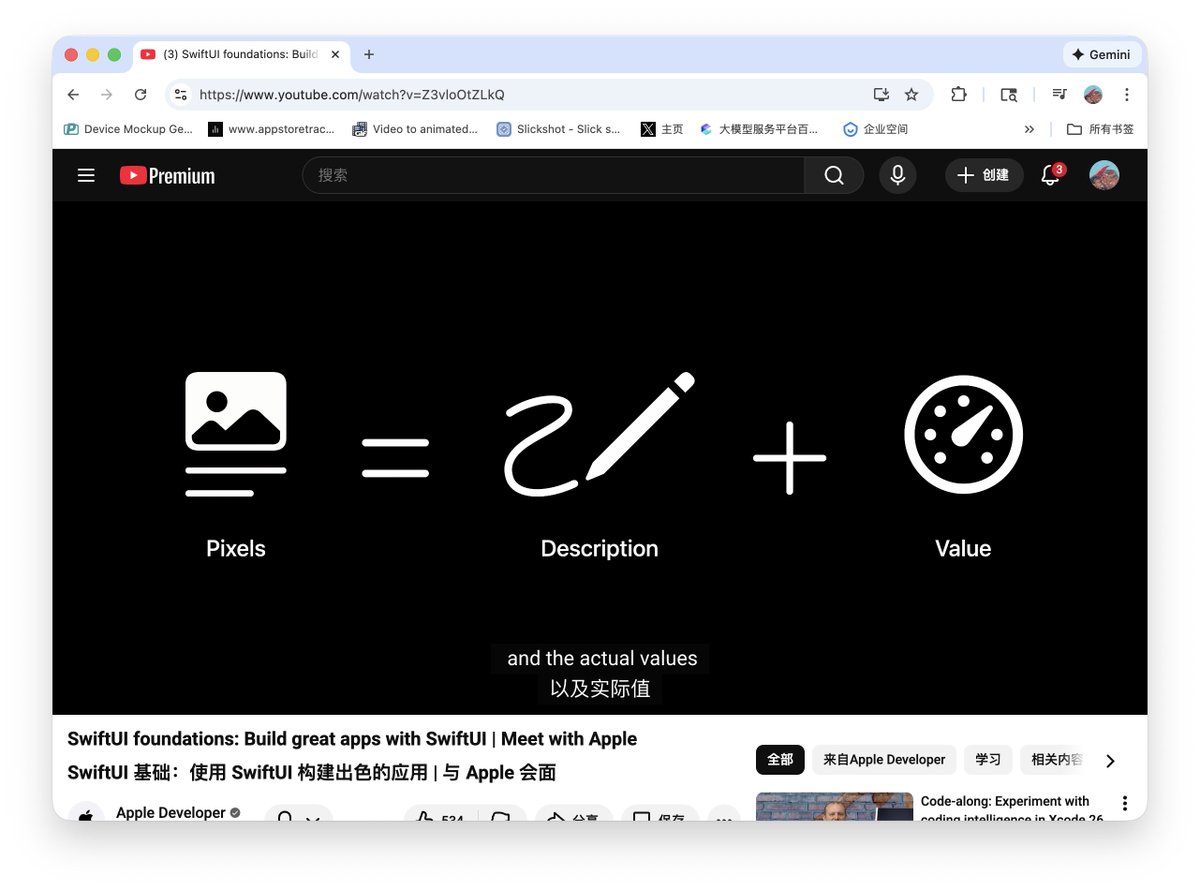Open the Code-along video thumbnail
Viewport: 1200px width, 890px height.
(x=834, y=807)
